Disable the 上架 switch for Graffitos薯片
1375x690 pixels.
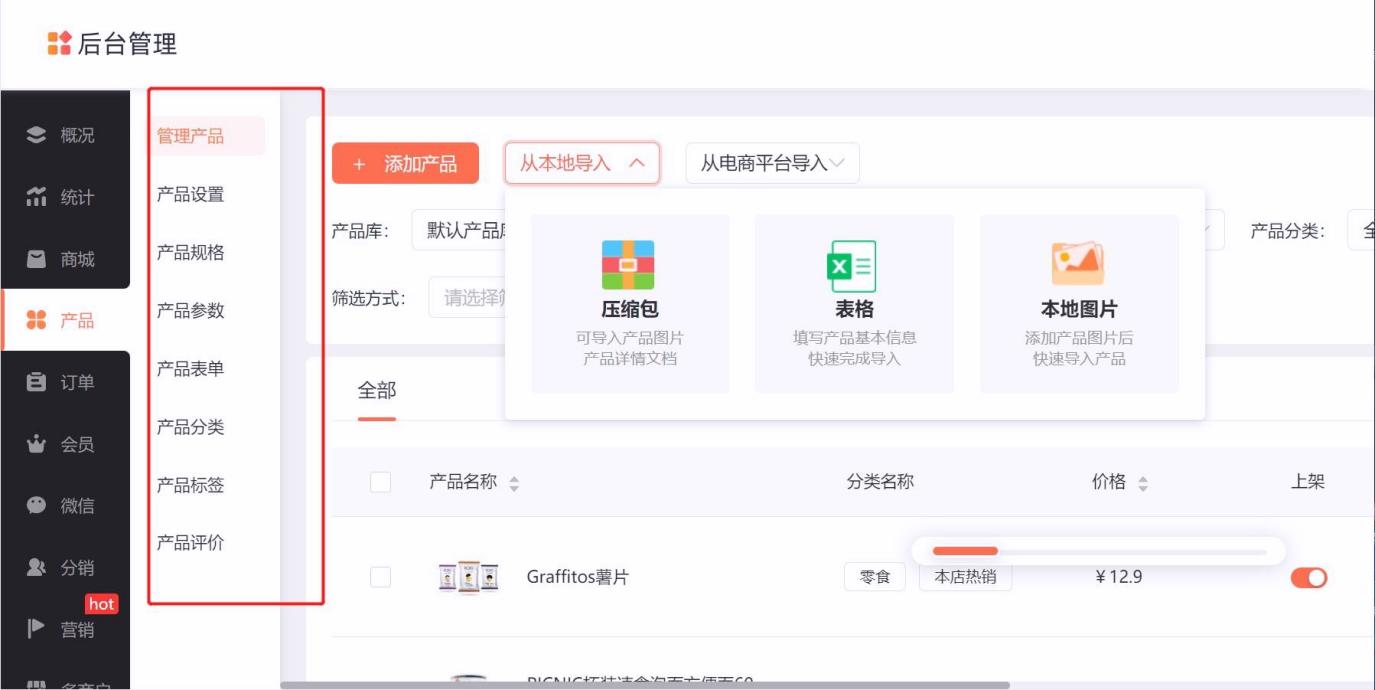[x=1308, y=577]
